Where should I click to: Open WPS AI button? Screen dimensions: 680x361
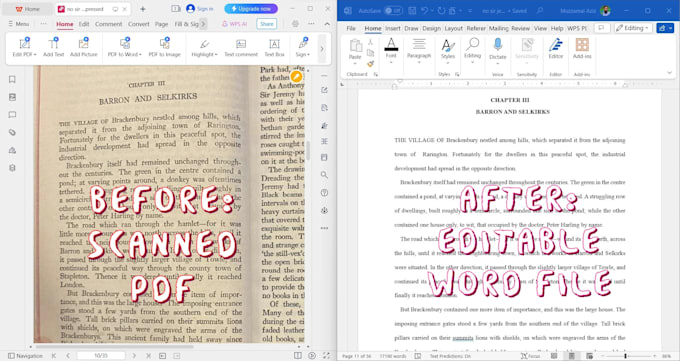tap(235, 24)
